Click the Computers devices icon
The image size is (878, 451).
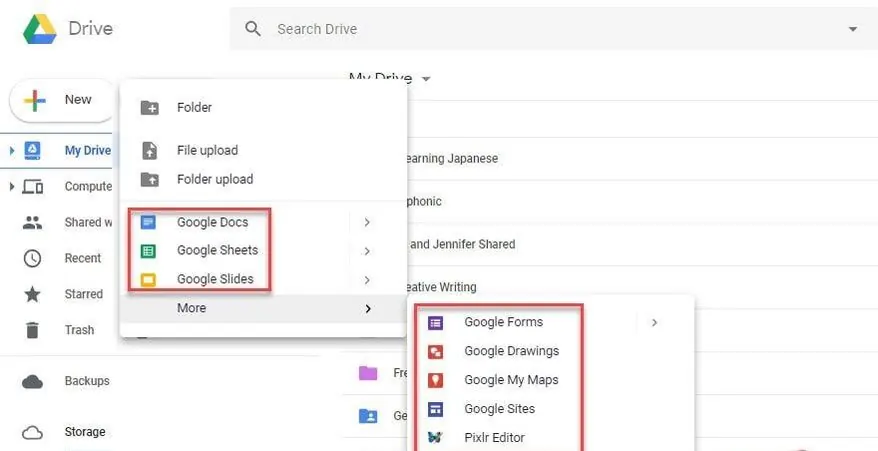(32, 187)
